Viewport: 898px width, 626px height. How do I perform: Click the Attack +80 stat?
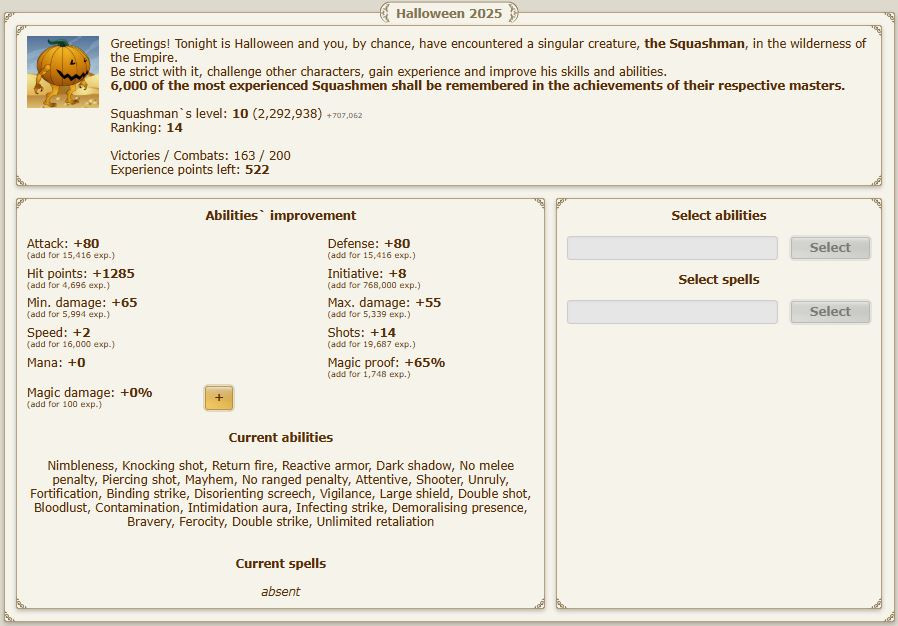coord(63,244)
